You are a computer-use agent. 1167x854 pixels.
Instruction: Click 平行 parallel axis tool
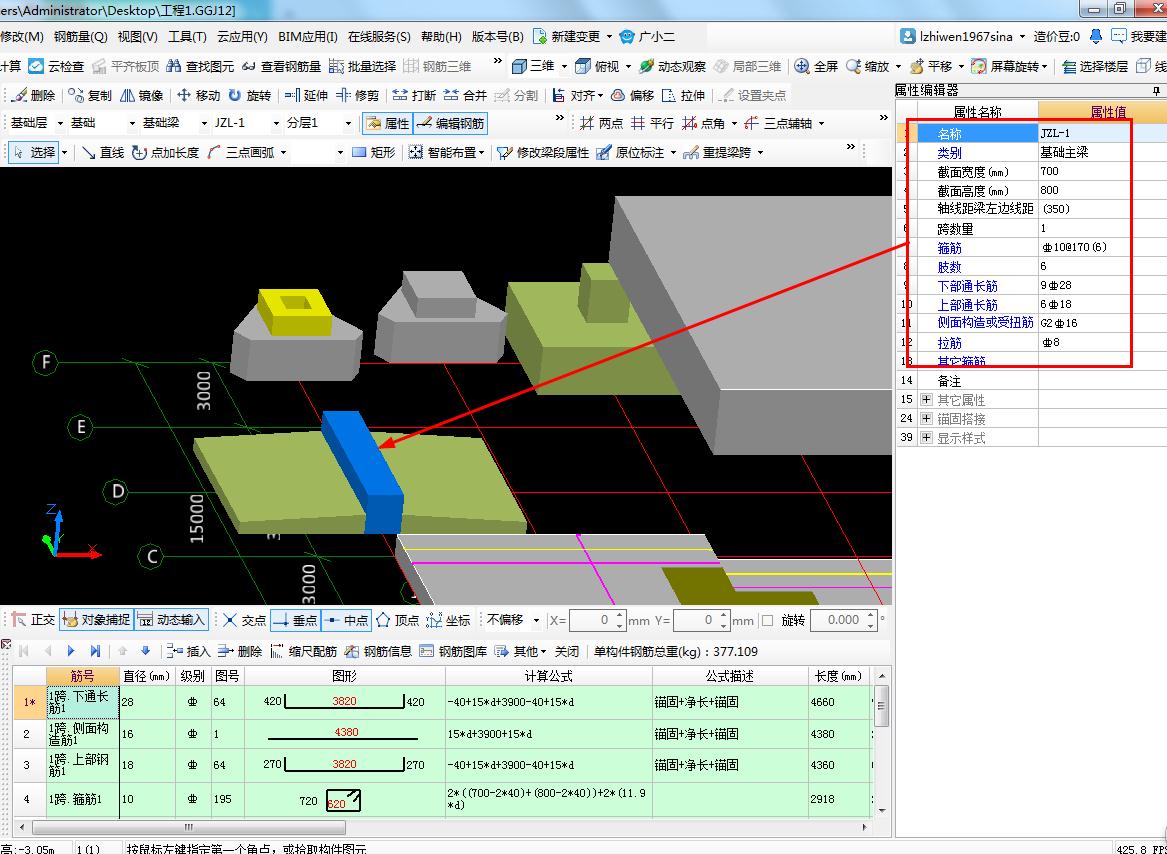652,124
